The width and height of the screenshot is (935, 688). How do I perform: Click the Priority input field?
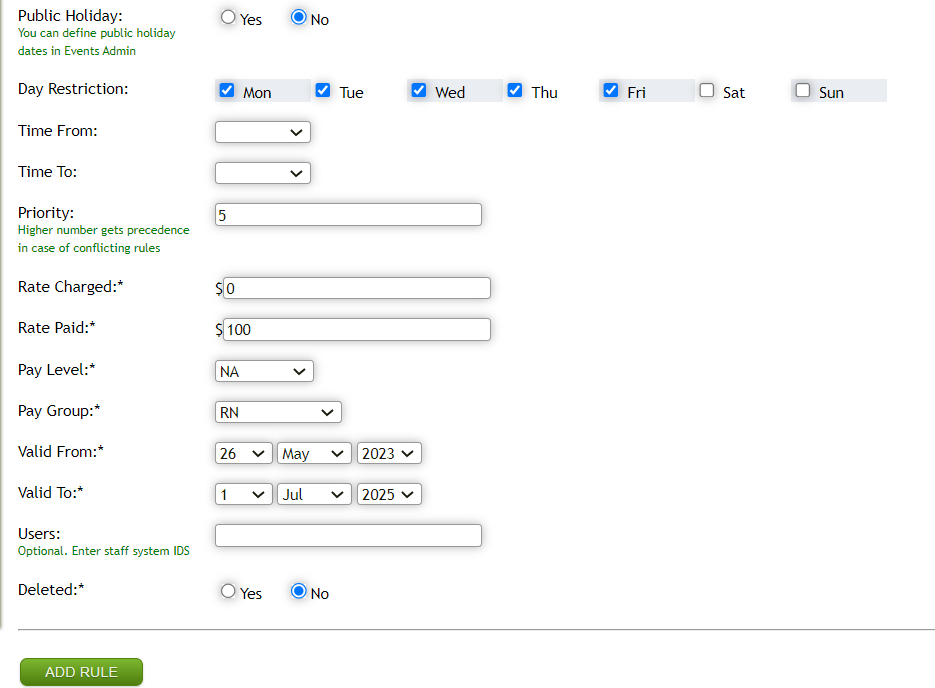coord(347,213)
